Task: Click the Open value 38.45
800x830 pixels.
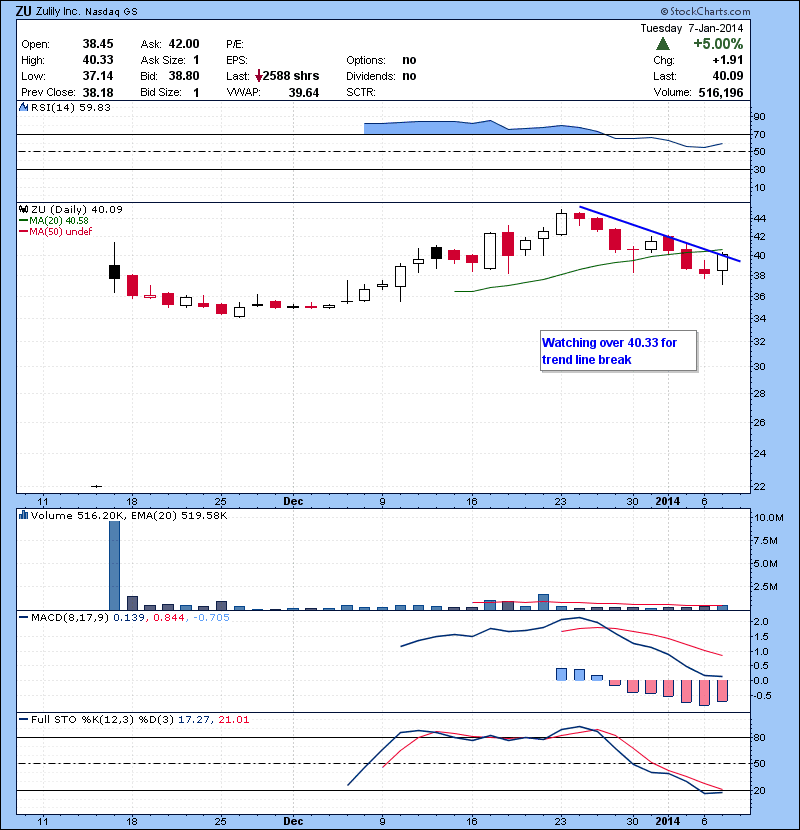Action: pos(98,44)
